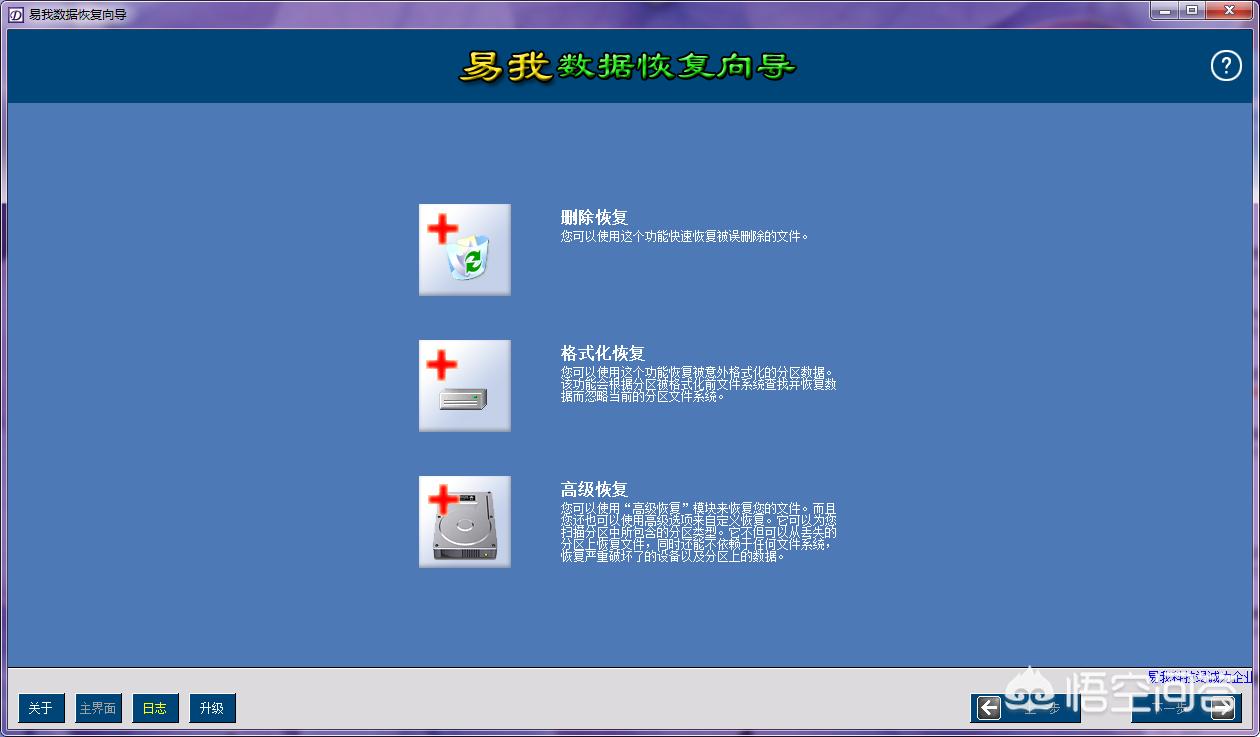Click the window title 易我数据恢复向导 in title bar

click(x=78, y=15)
